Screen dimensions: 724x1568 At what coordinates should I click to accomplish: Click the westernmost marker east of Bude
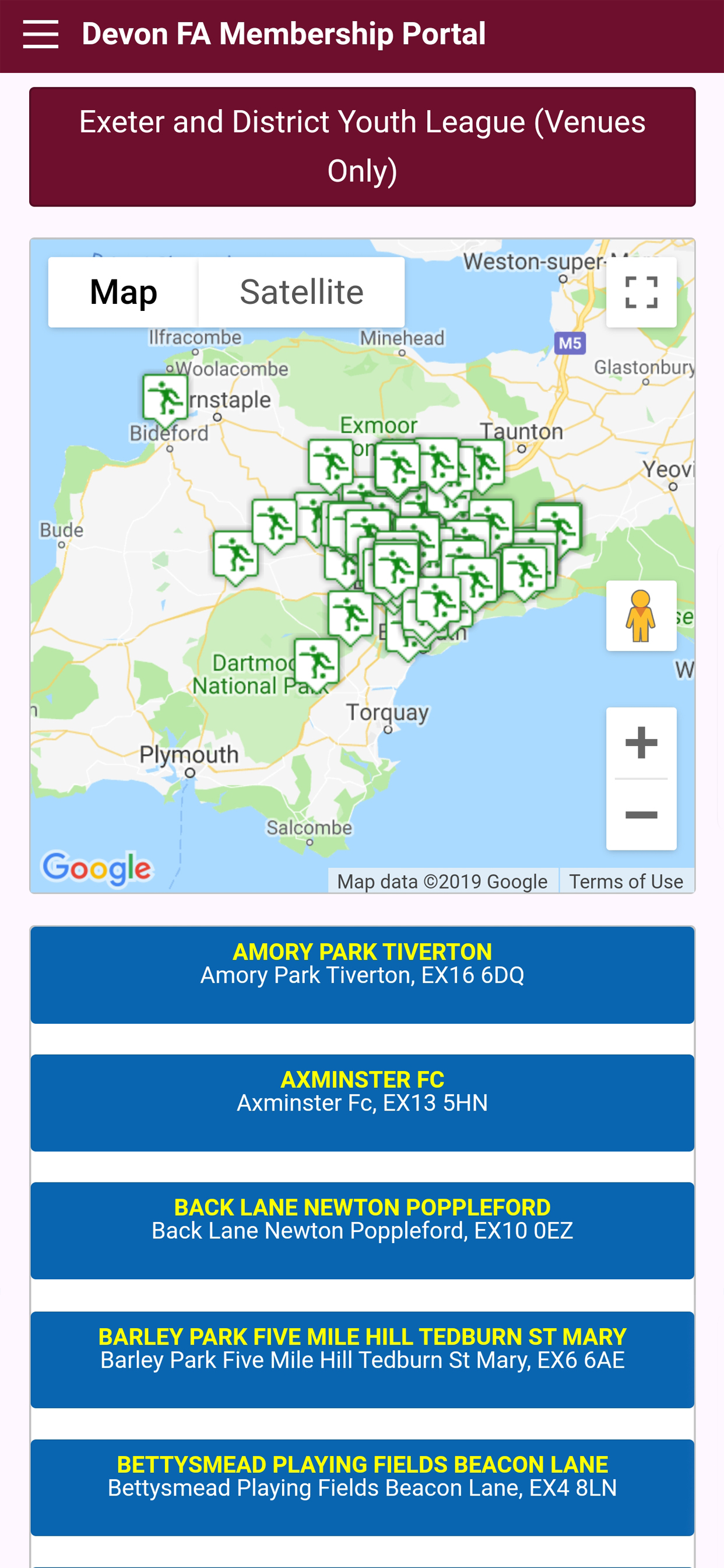[236, 558]
